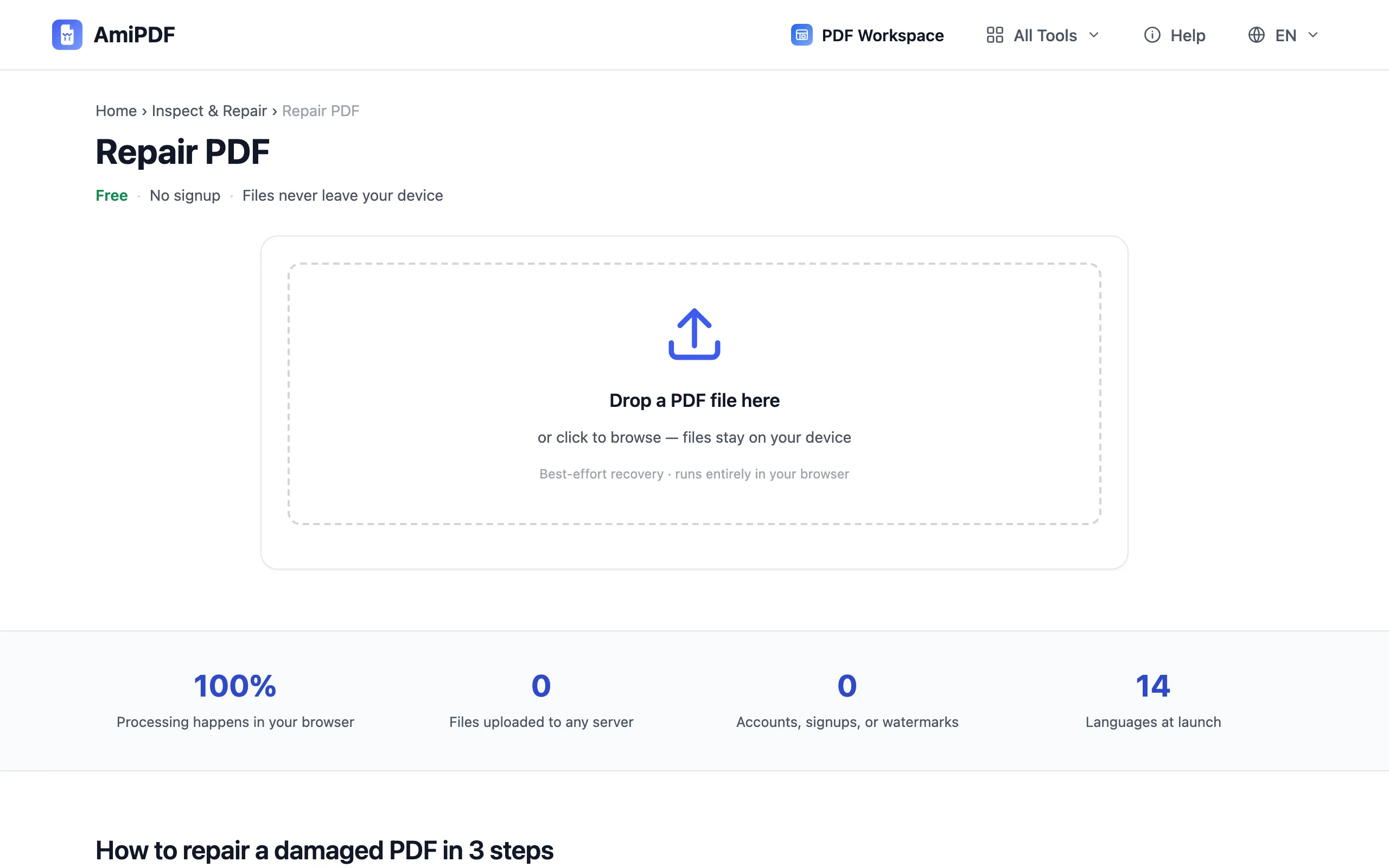Click 'Accounts, signups, or watermarks' caption

coord(847,722)
